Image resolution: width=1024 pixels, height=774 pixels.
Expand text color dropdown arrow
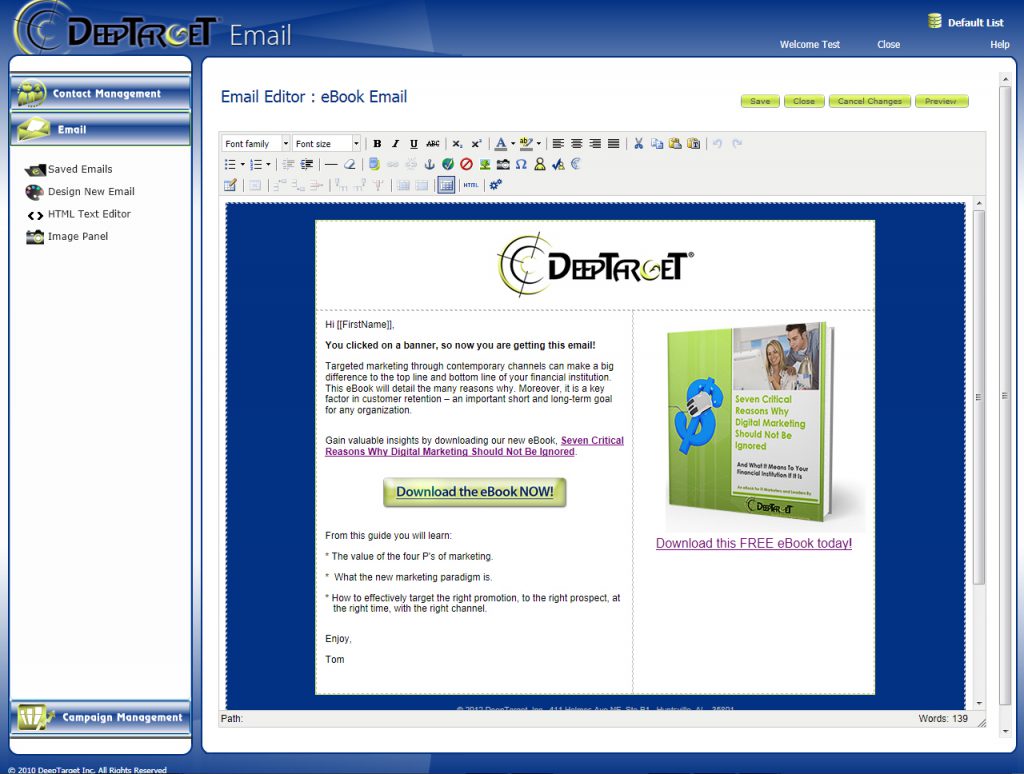[x=513, y=144]
